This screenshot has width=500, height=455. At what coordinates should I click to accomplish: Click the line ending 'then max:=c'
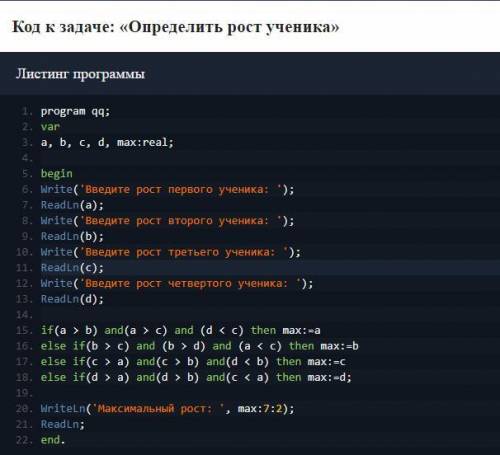coord(193,362)
